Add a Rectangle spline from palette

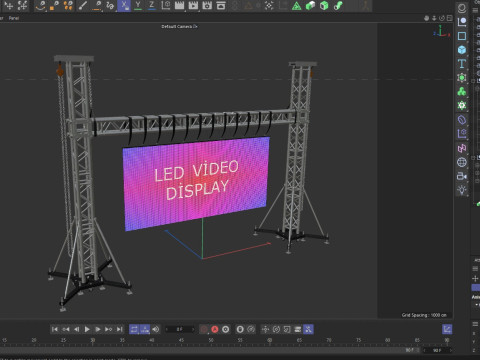(x=462, y=36)
